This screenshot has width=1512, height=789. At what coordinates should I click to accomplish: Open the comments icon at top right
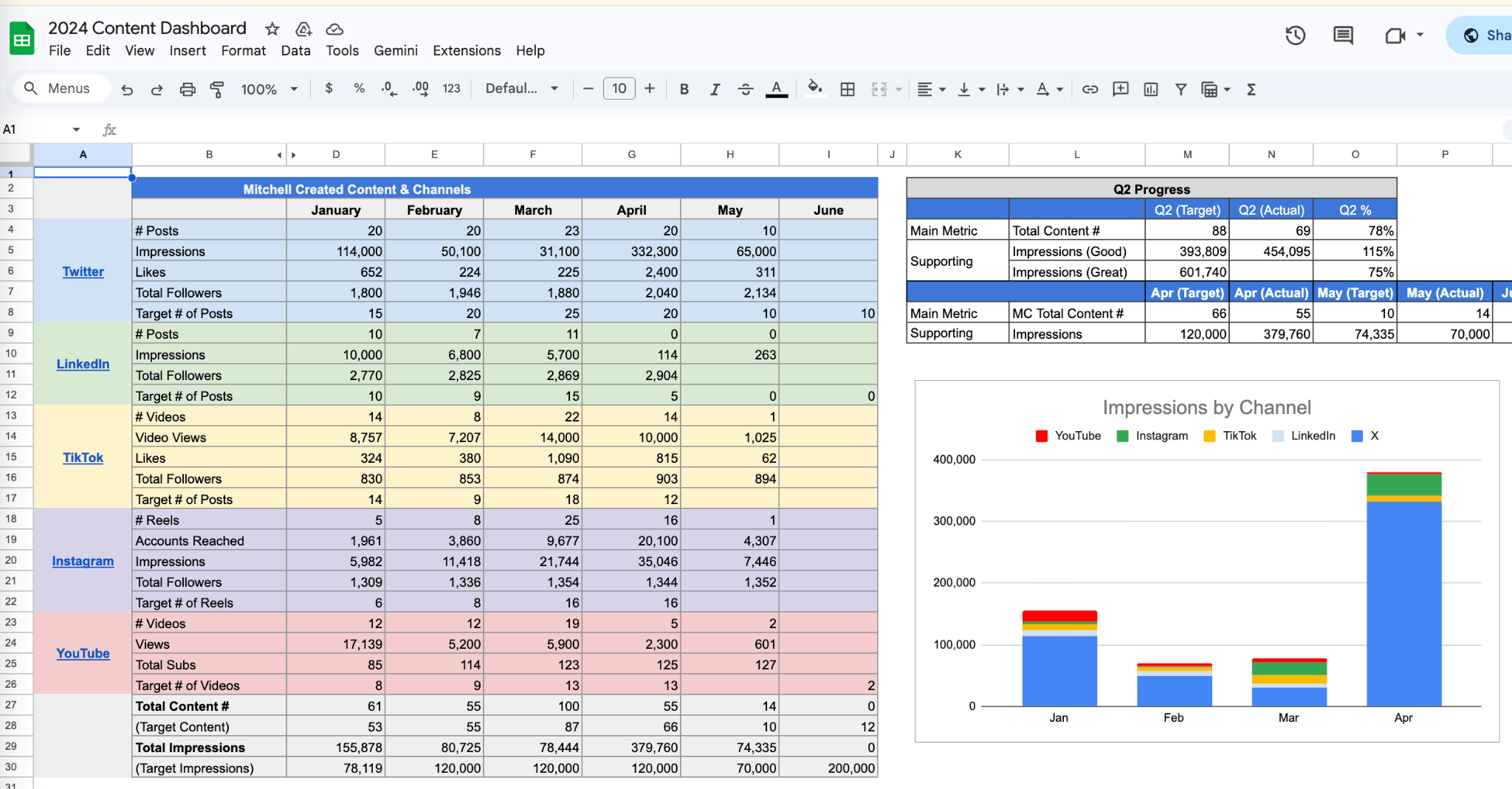click(1343, 35)
